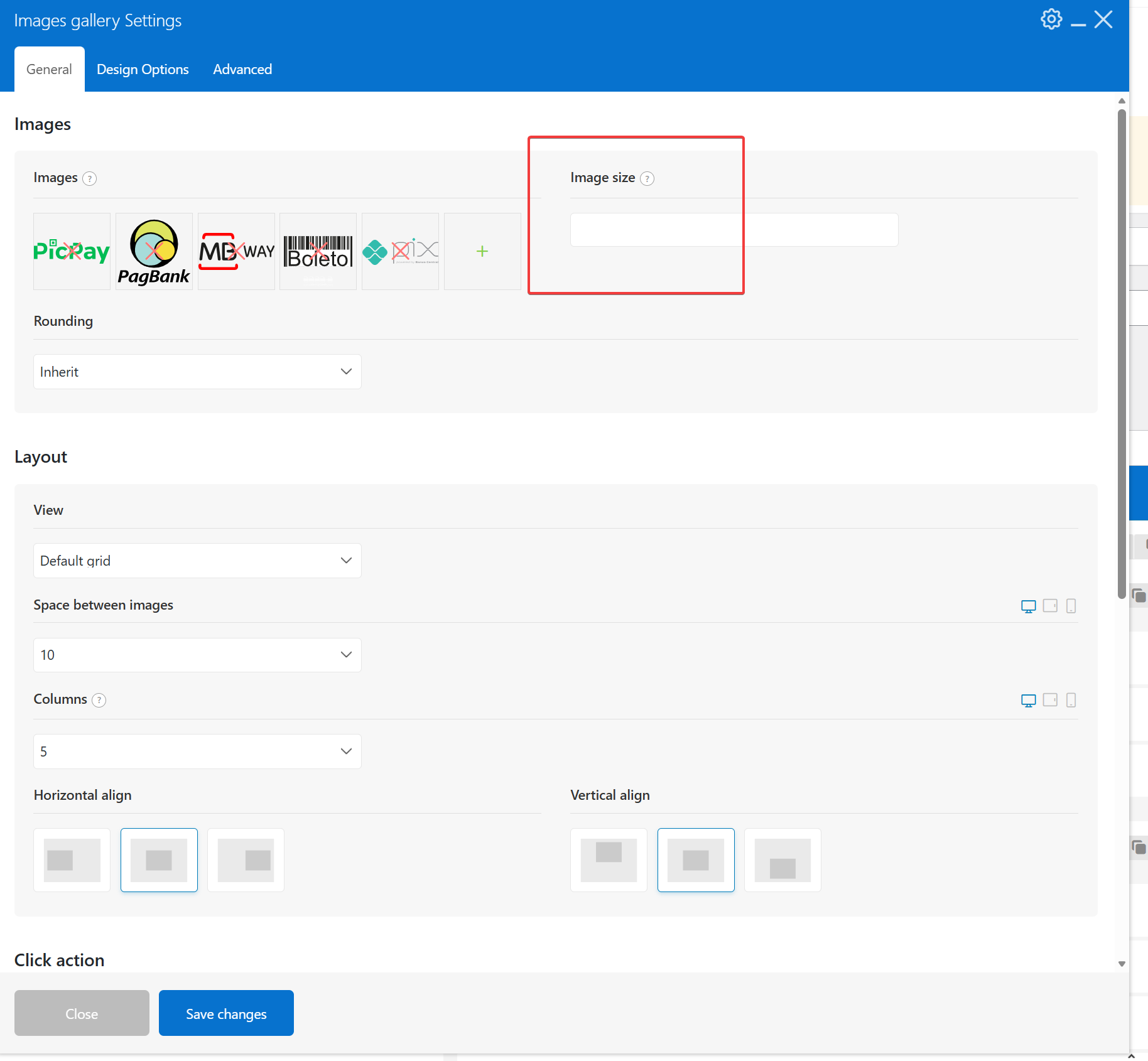Screen dimensions: 1148x1061
Task: Open the View dropdown showing Default grid
Action: tap(197, 561)
